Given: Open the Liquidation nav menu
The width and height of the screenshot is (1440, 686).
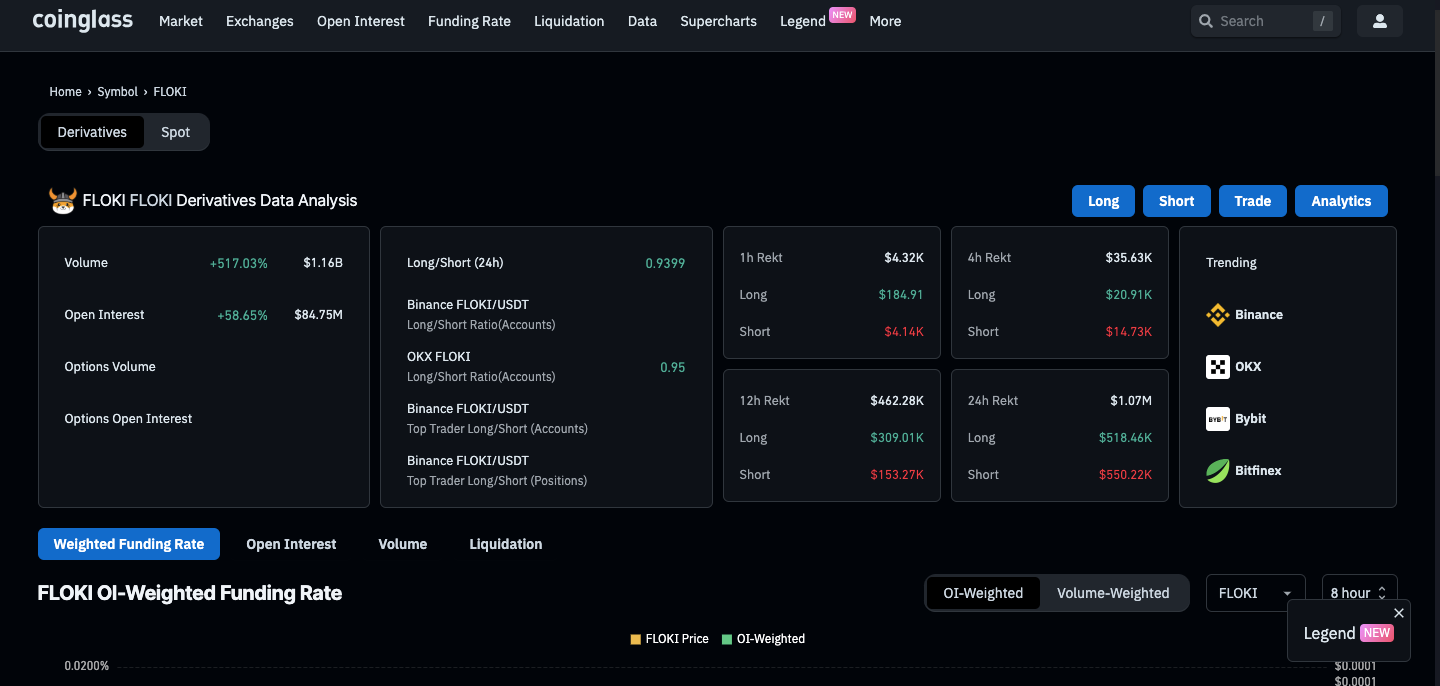Looking at the screenshot, I should click(569, 21).
